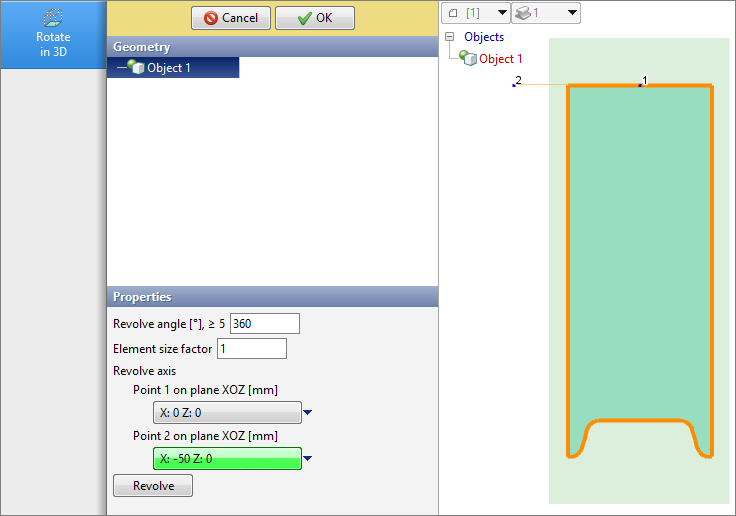736x516 pixels.
Task: Click the Revolve angle input field
Action: click(264, 323)
